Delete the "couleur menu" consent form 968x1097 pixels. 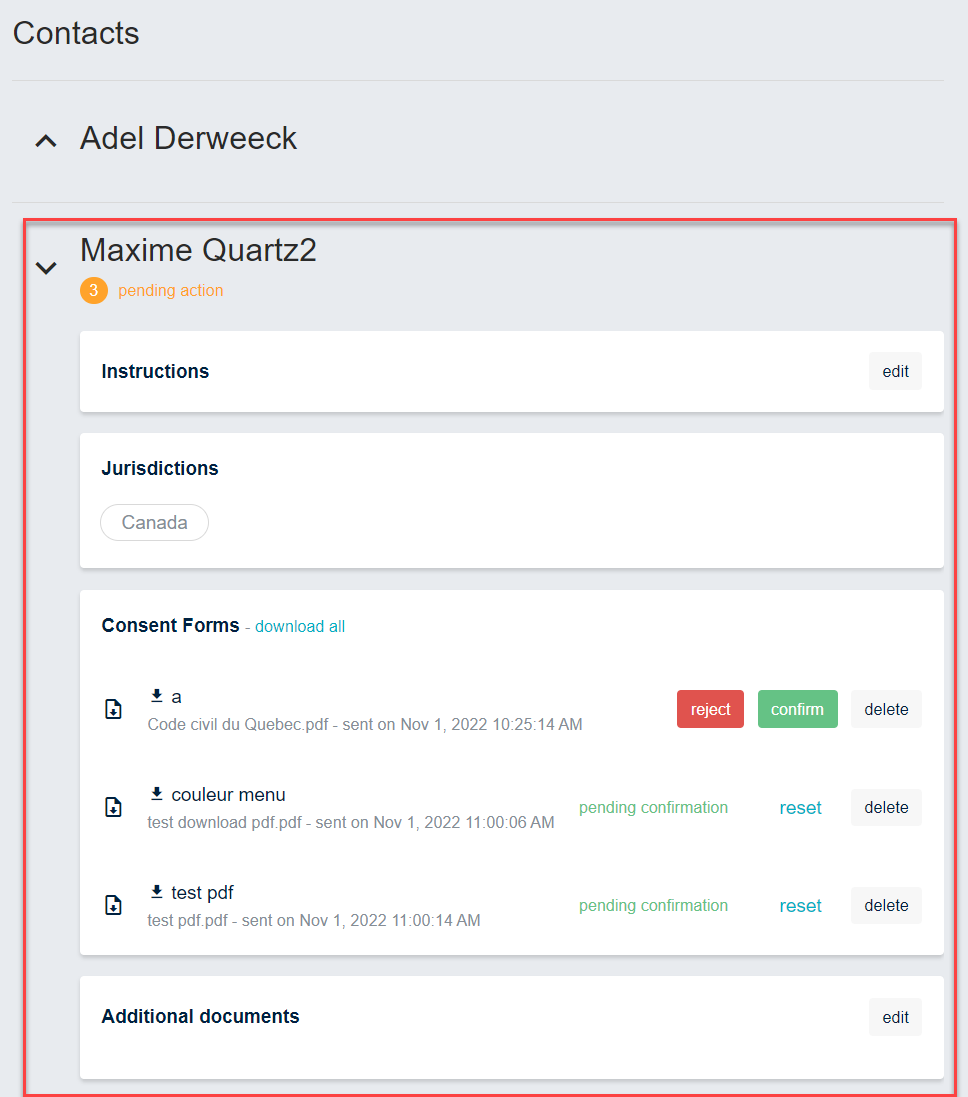(886, 807)
